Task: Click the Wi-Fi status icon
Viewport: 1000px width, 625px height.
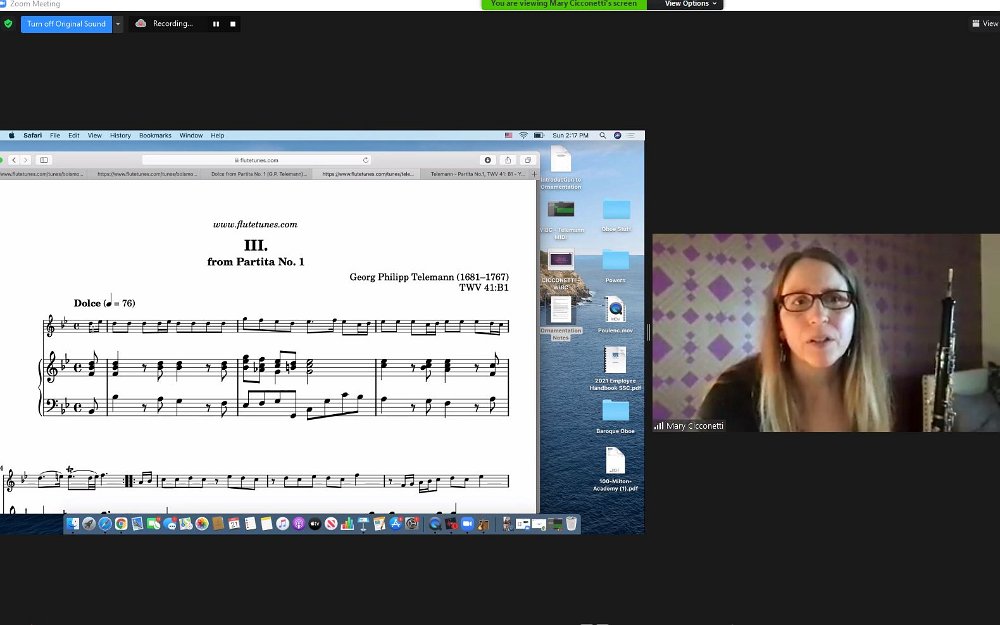Action: click(523, 135)
